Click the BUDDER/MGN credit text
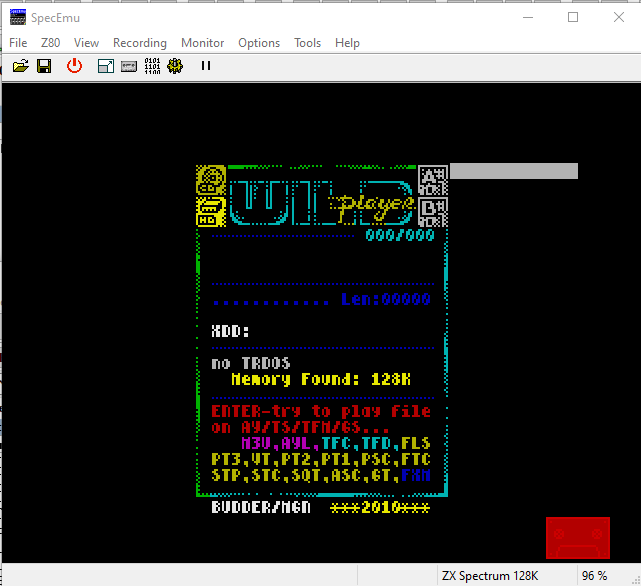Screen dimensions: 641x586 (x=261, y=507)
